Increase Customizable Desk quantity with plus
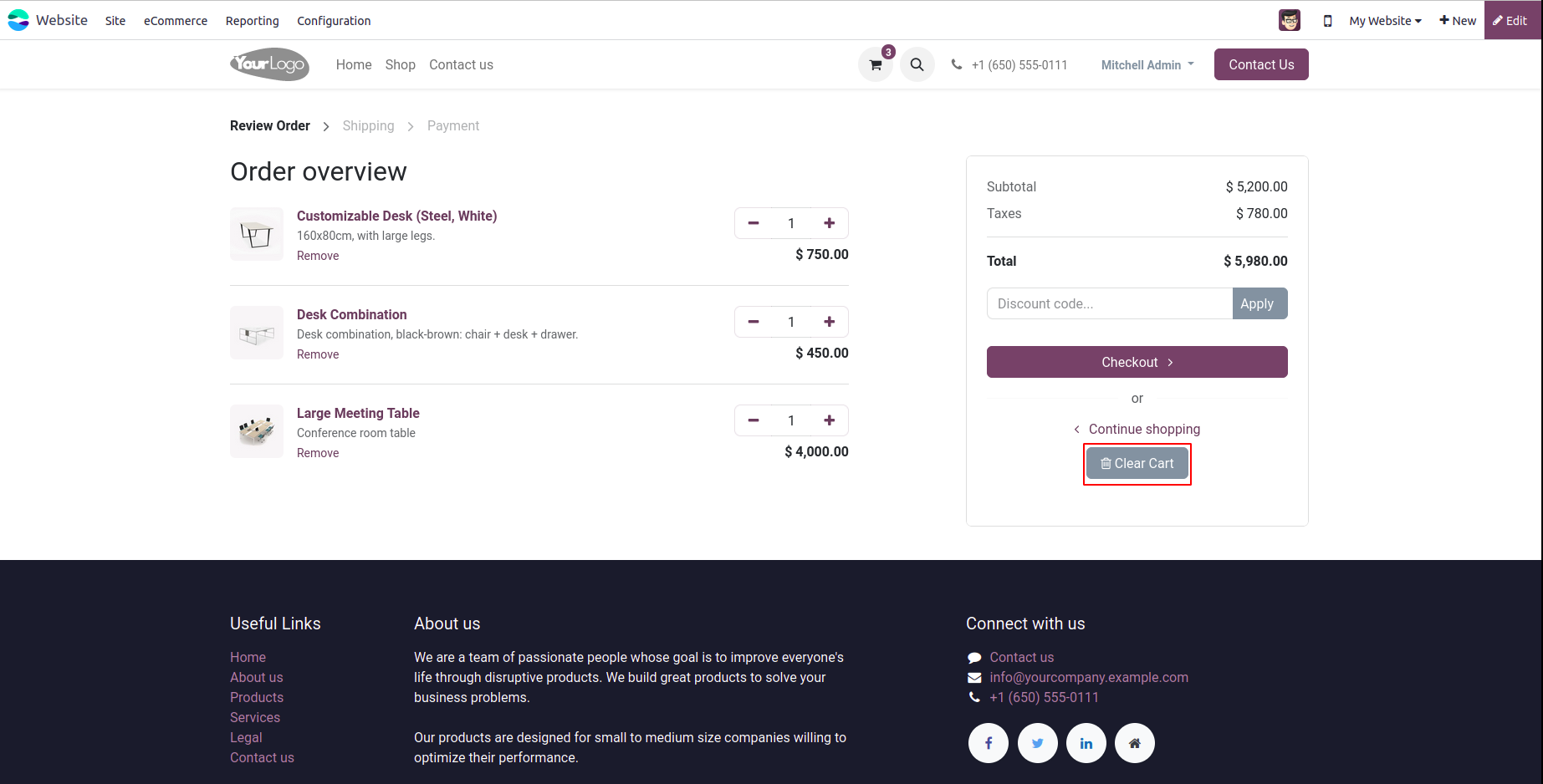This screenshot has width=1543, height=784. (830, 223)
